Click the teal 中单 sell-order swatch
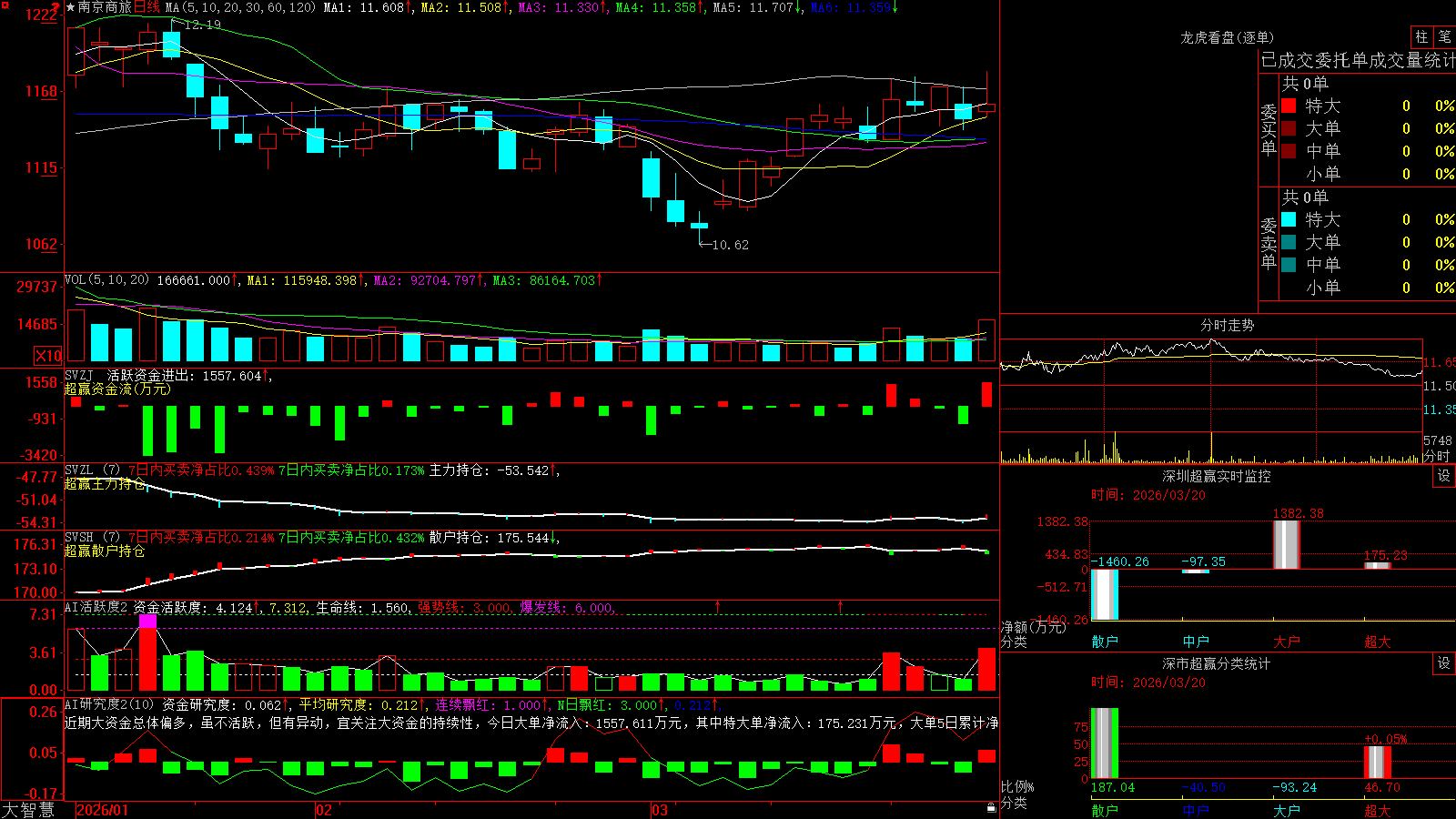This screenshot has width=1456, height=819. (x=1289, y=265)
